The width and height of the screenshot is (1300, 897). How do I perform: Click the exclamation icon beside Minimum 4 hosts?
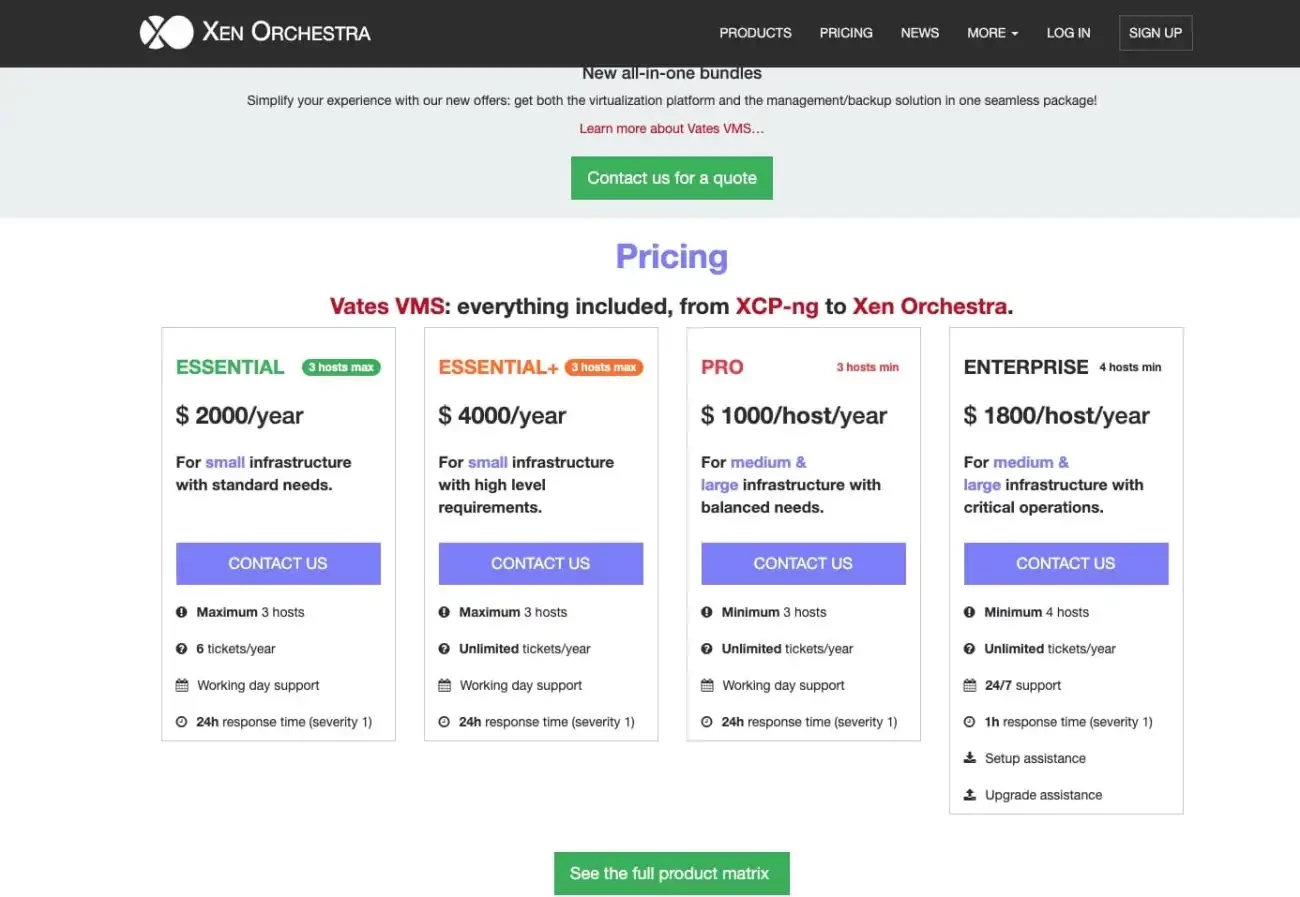(x=969, y=612)
